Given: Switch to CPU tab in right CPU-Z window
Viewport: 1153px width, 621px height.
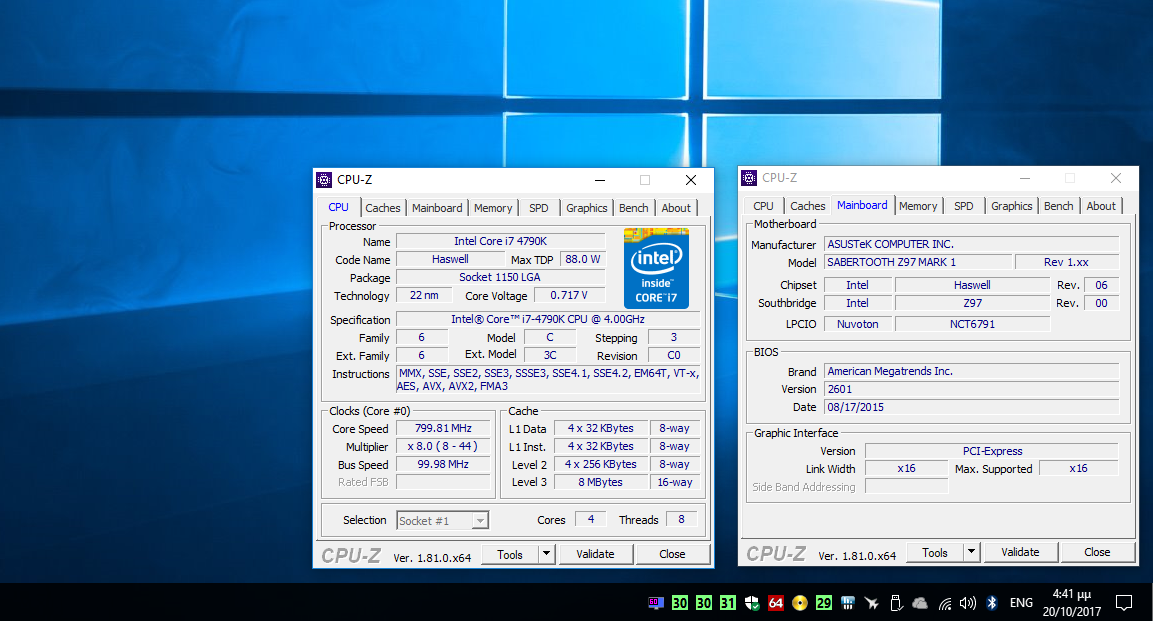Looking at the screenshot, I should click(763, 206).
